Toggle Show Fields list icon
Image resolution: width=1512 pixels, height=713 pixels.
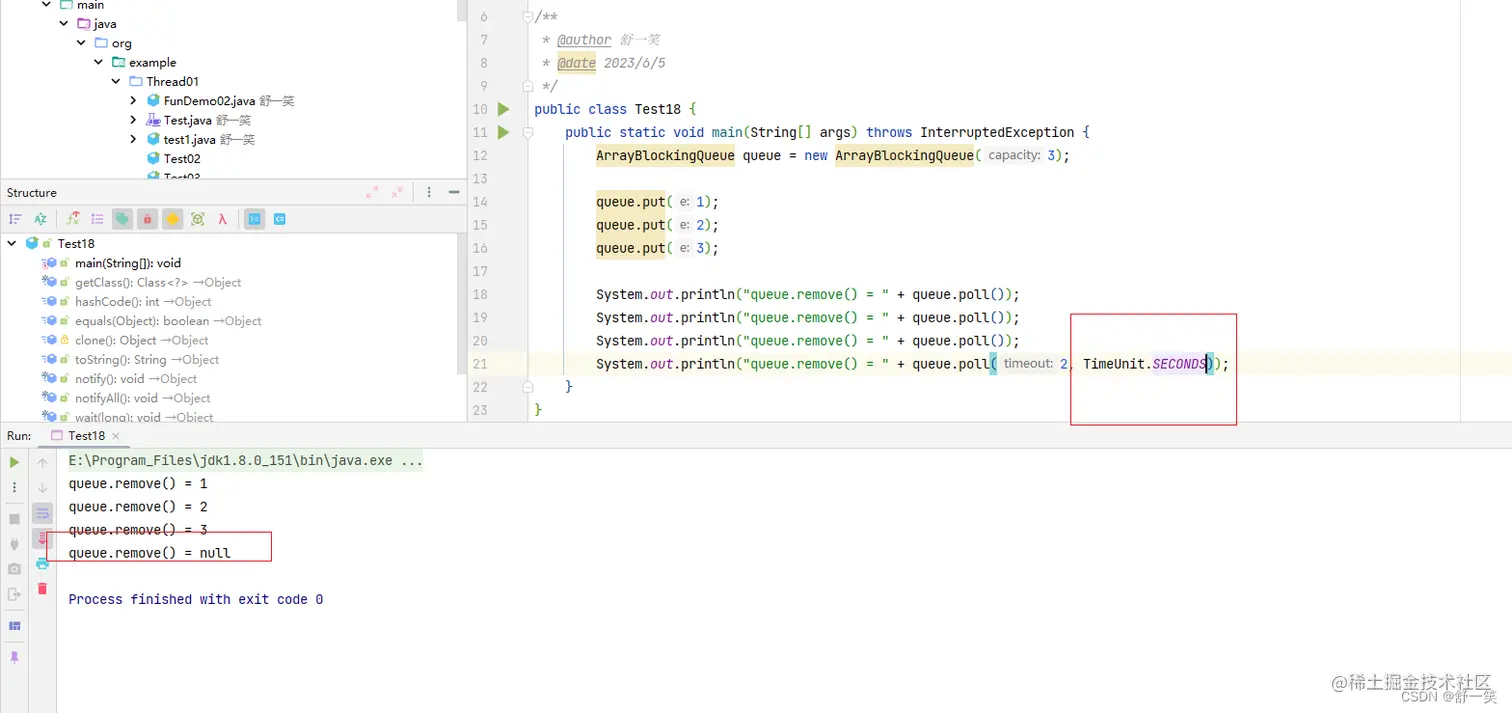tap(97, 219)
